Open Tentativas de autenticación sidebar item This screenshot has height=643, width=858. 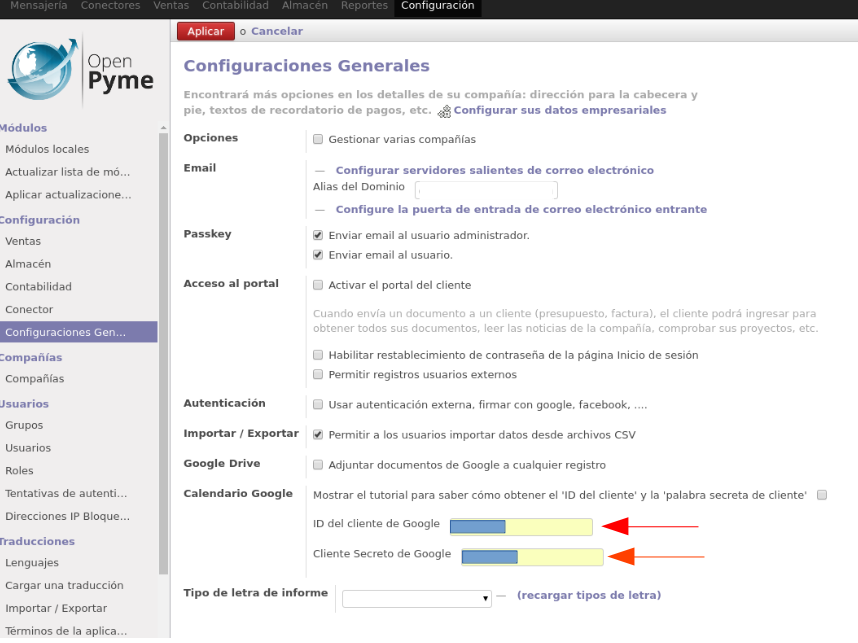point(66,494)
